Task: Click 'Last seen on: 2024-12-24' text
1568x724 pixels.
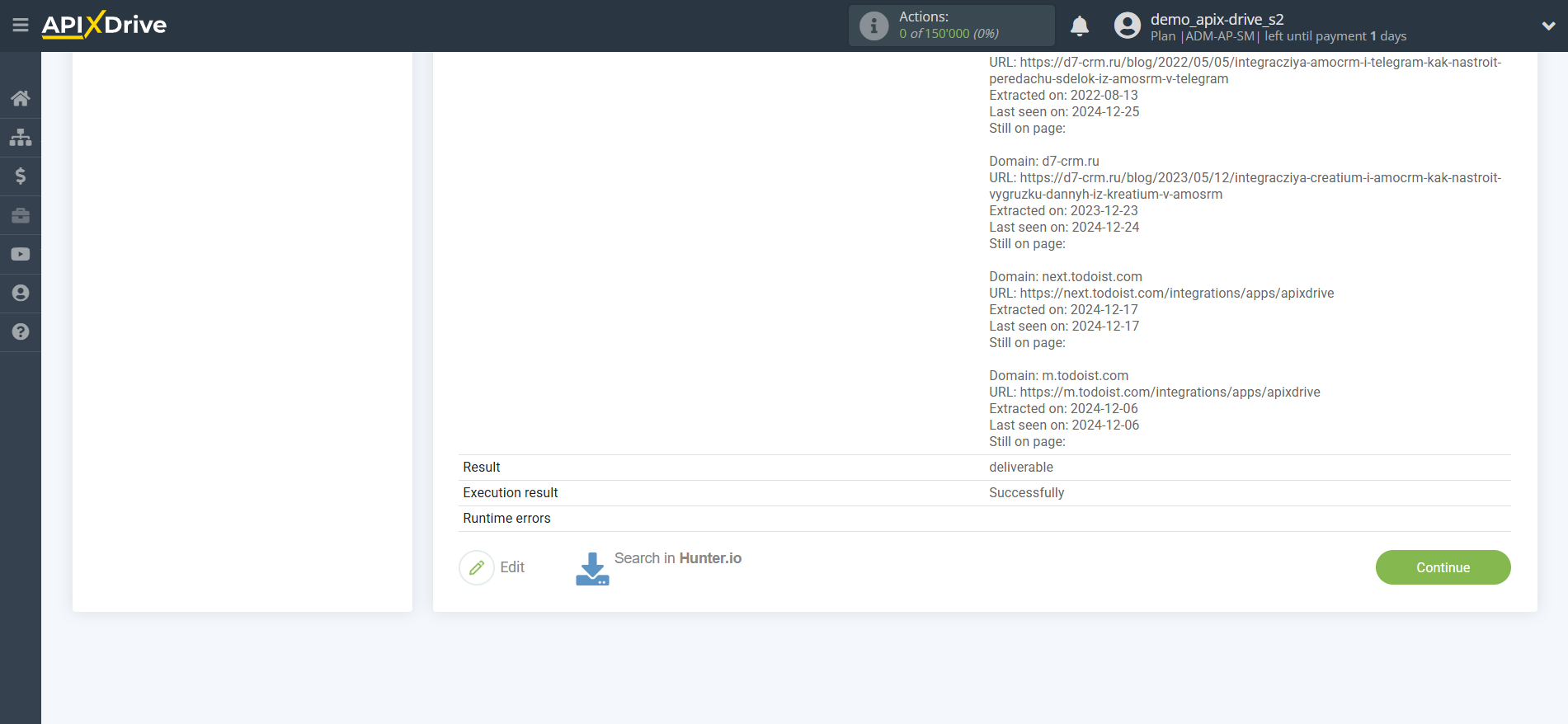Action: point(1064,227)
